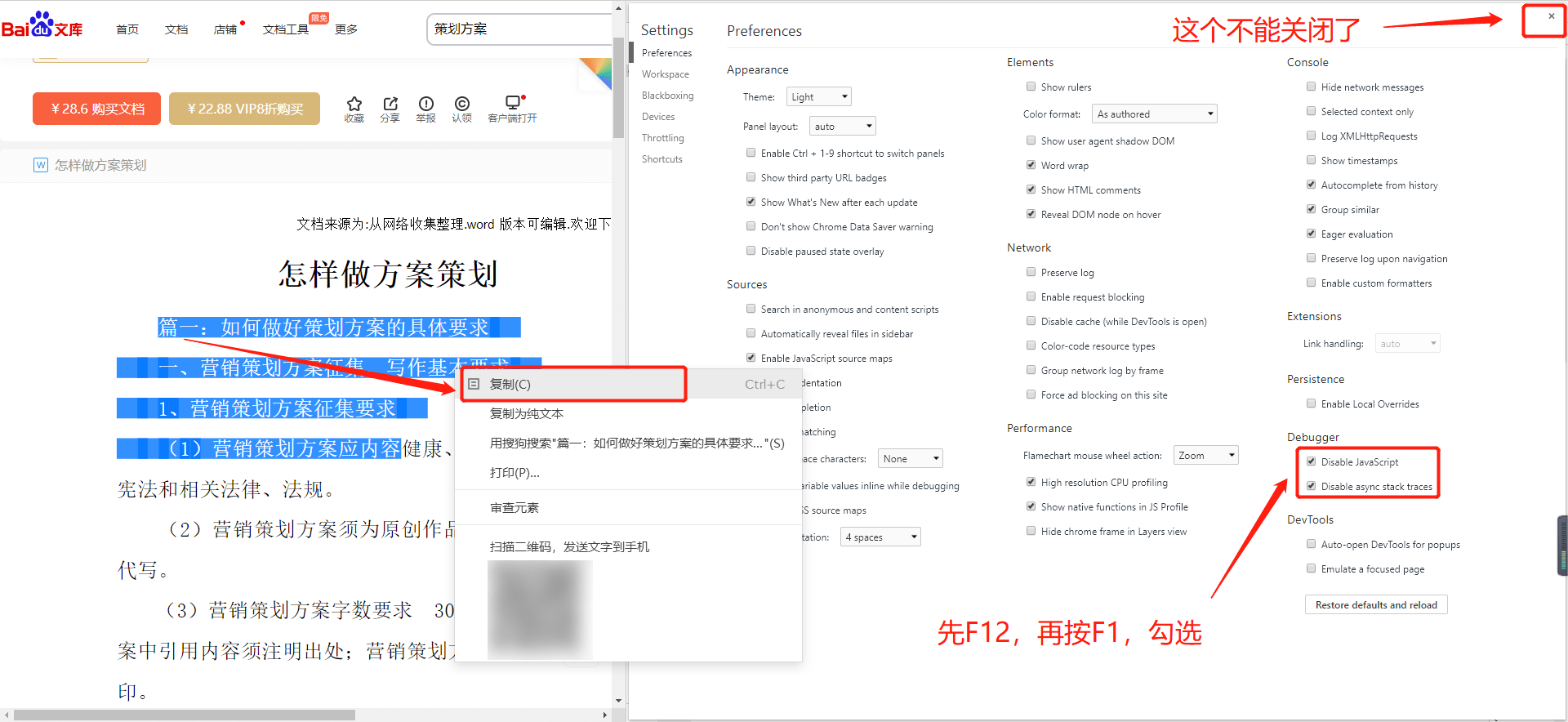The height and width of the screenshot is (722, 1568).
Task: Open the Shortcuts settings tab
Action: [x=661, y=159]
